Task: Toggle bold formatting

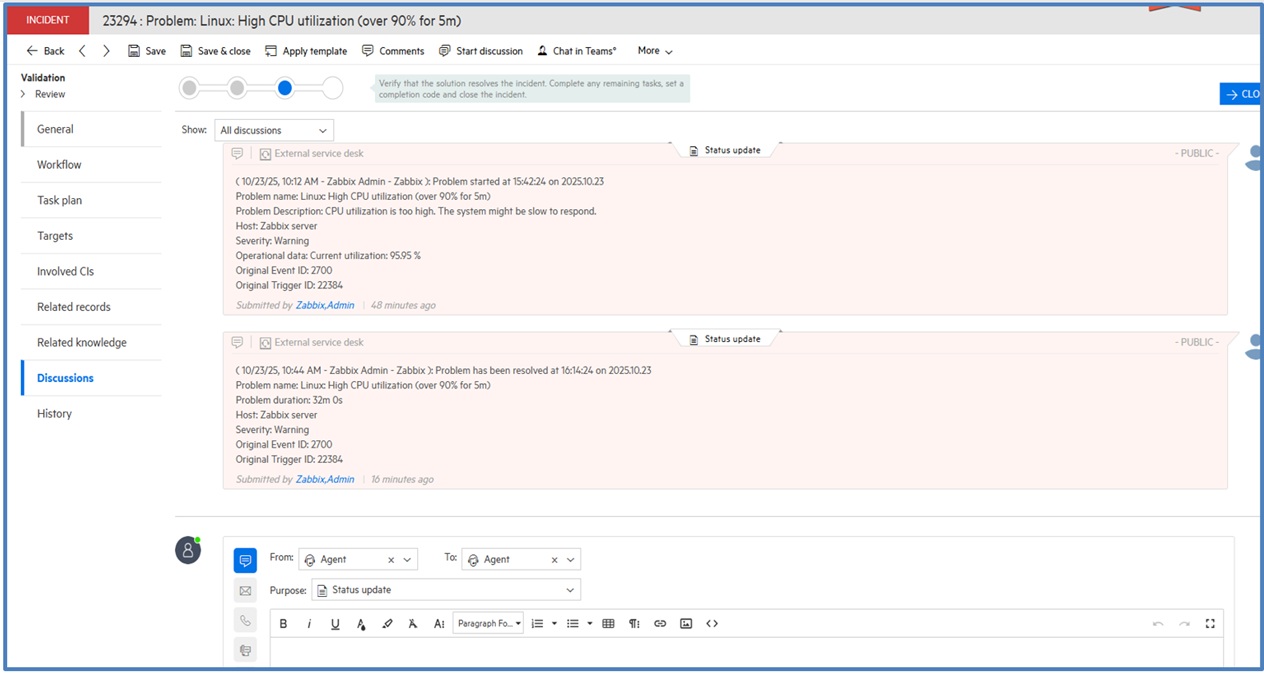Action: [283, 623]
